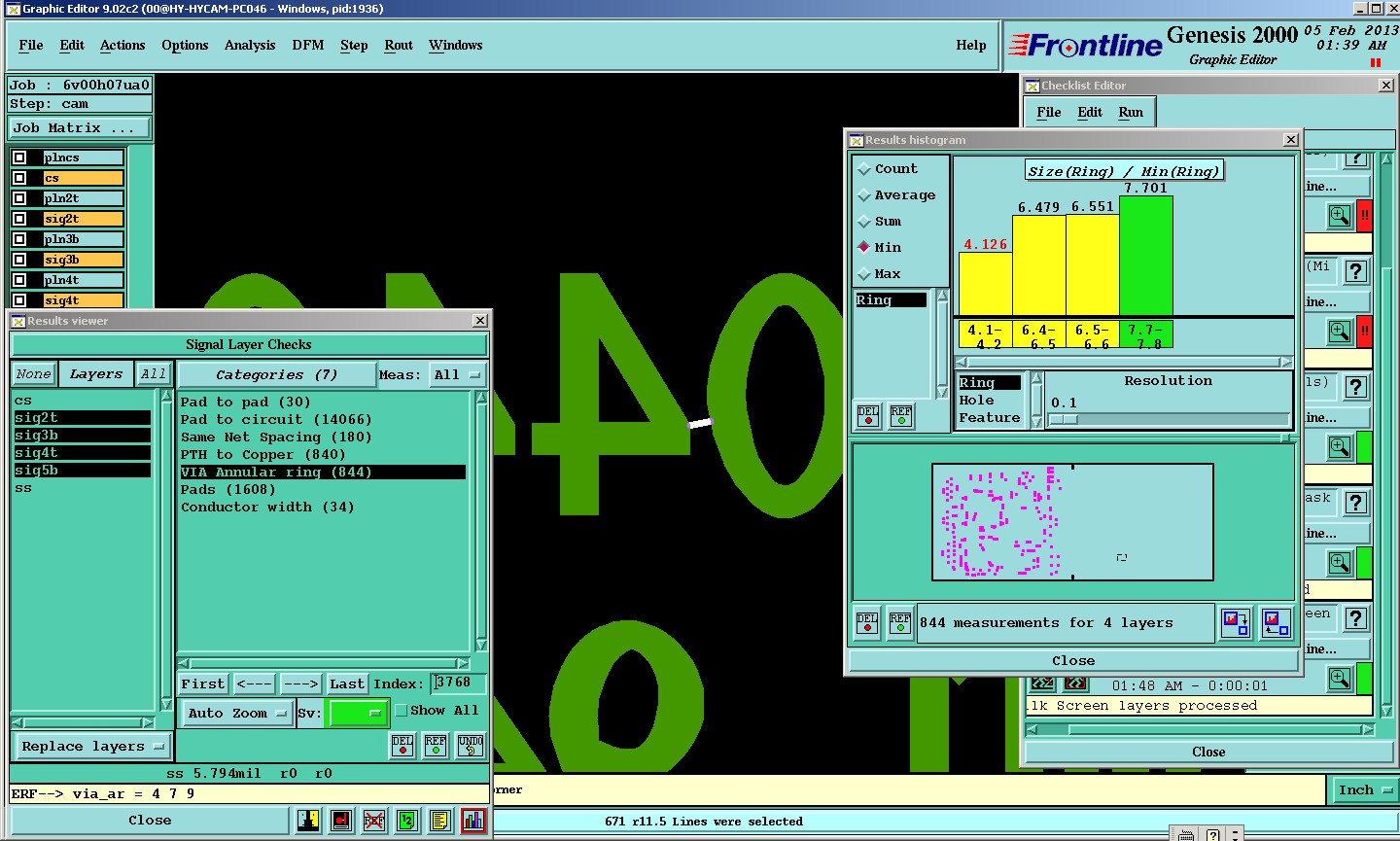
Task: Click the rightmost histogram transfer icon
Action: (x=1276, y=622)
